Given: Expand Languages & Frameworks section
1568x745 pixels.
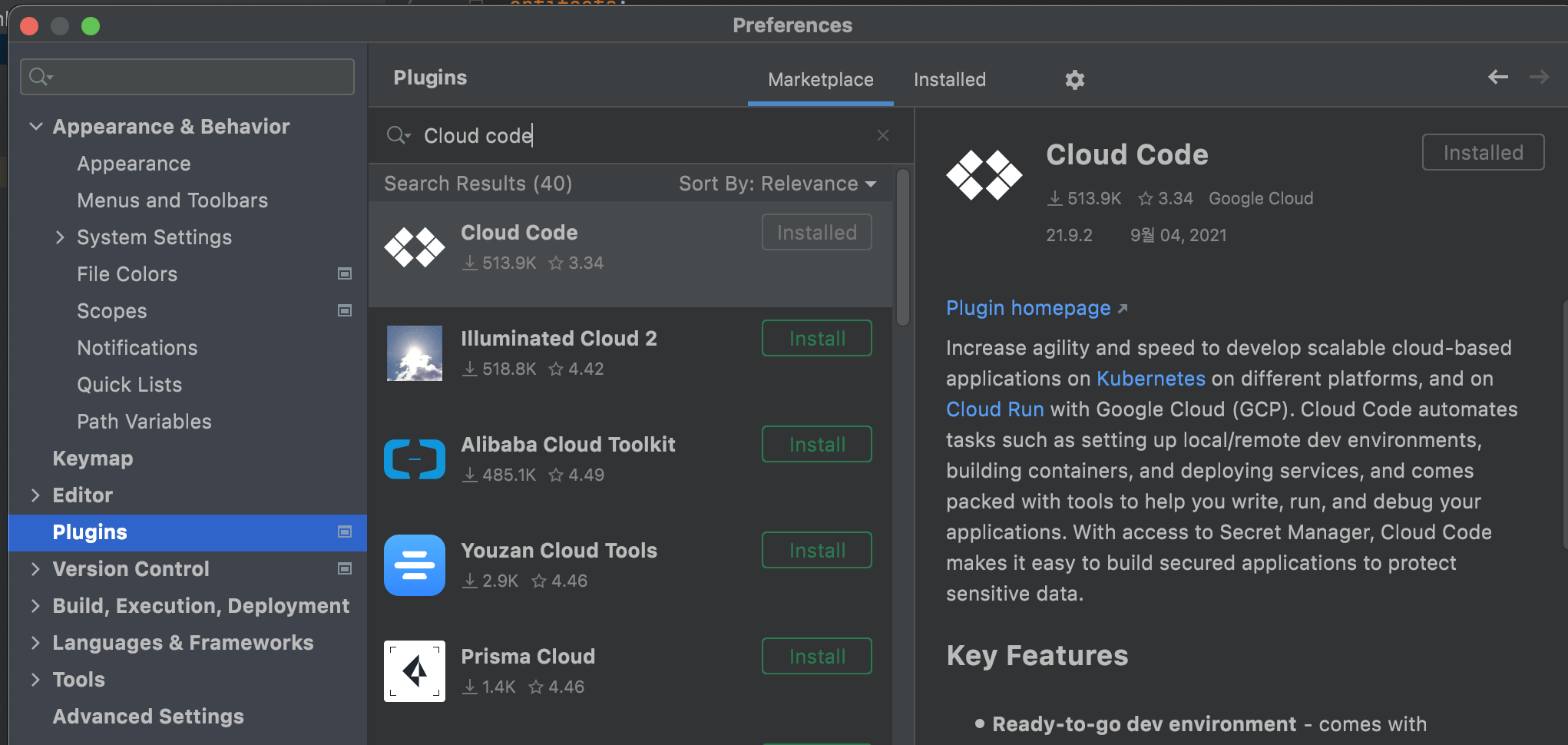Looking at the screenshot, I should point(35,643).
